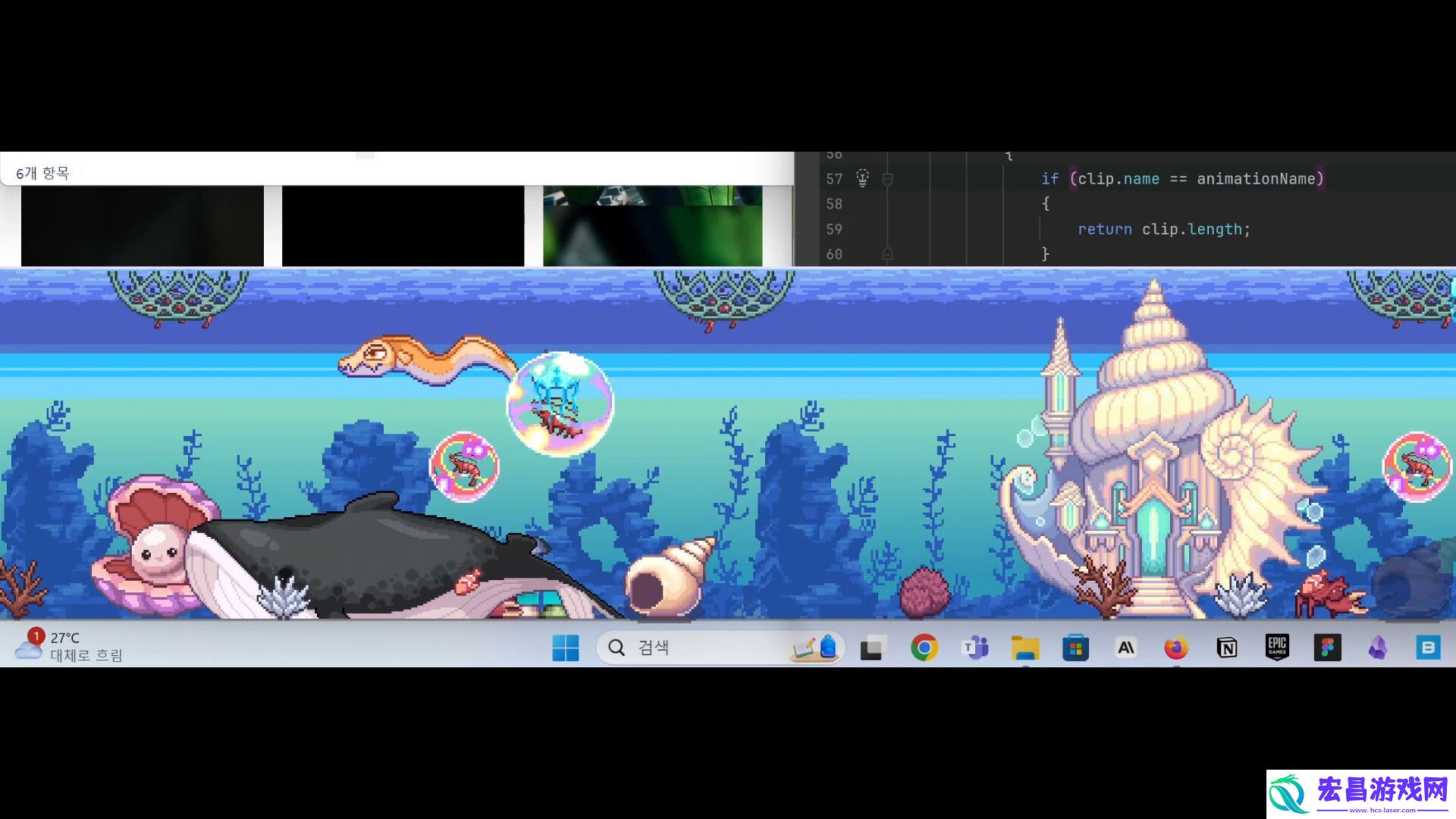
Task: Click the 'if' keyword on line 57
Action: click(x=1050, y=179)
